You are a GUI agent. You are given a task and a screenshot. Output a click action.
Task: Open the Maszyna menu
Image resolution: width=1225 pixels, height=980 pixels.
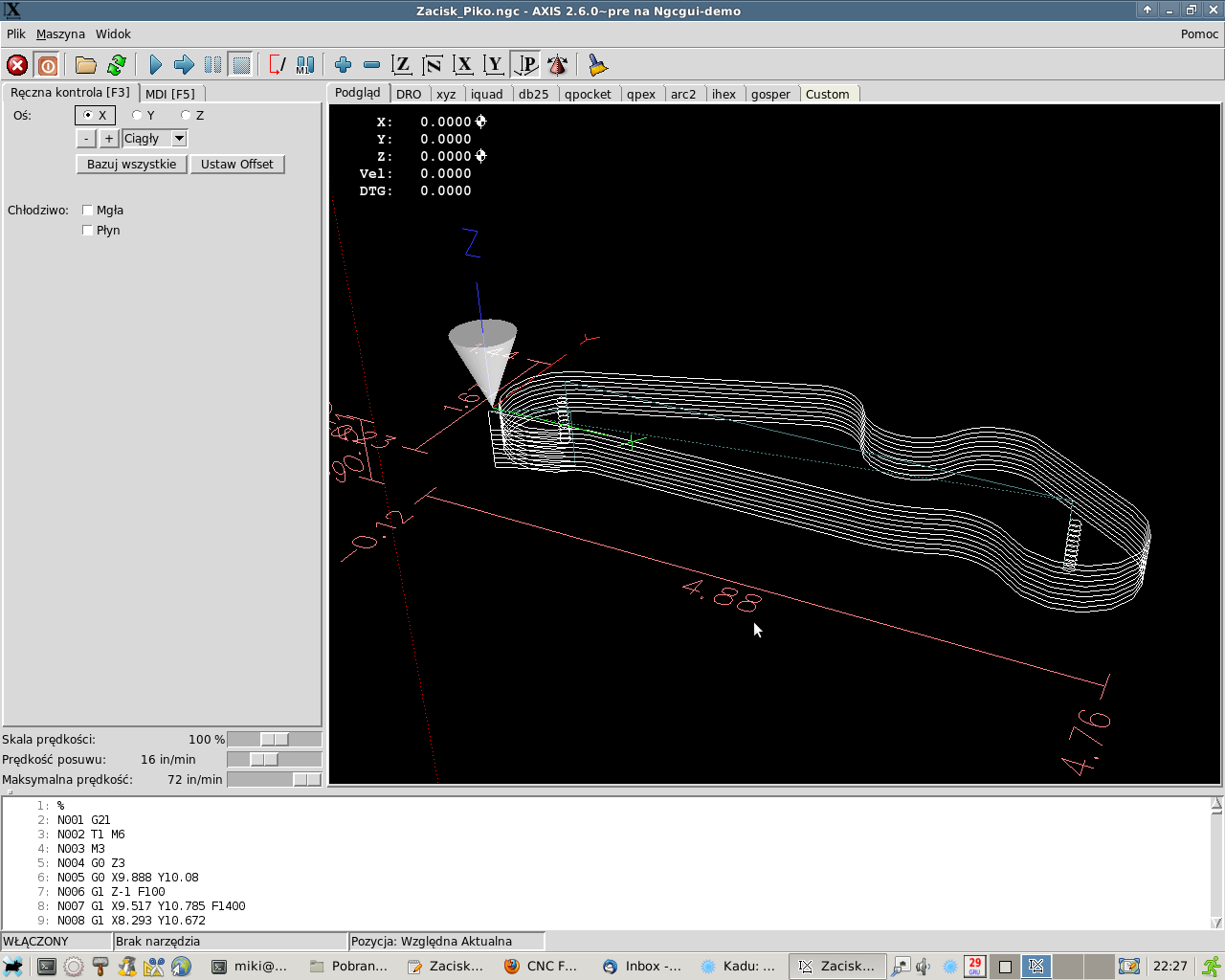(60, 34)
